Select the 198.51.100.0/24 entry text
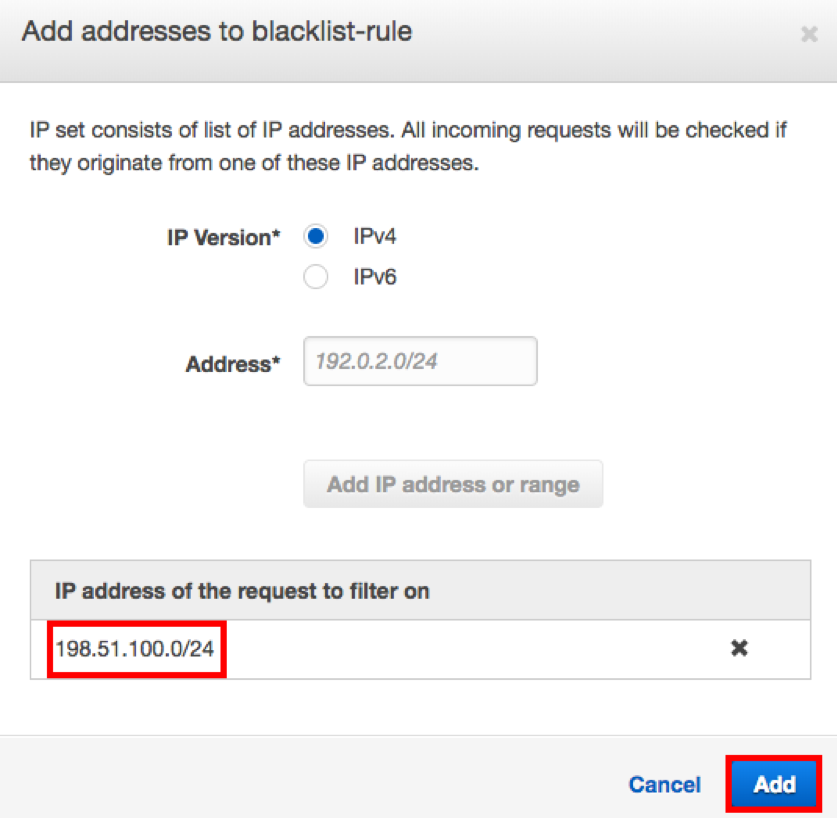This screenshot has height=818, width=837. pyautogui.click(x=135, y=649)
